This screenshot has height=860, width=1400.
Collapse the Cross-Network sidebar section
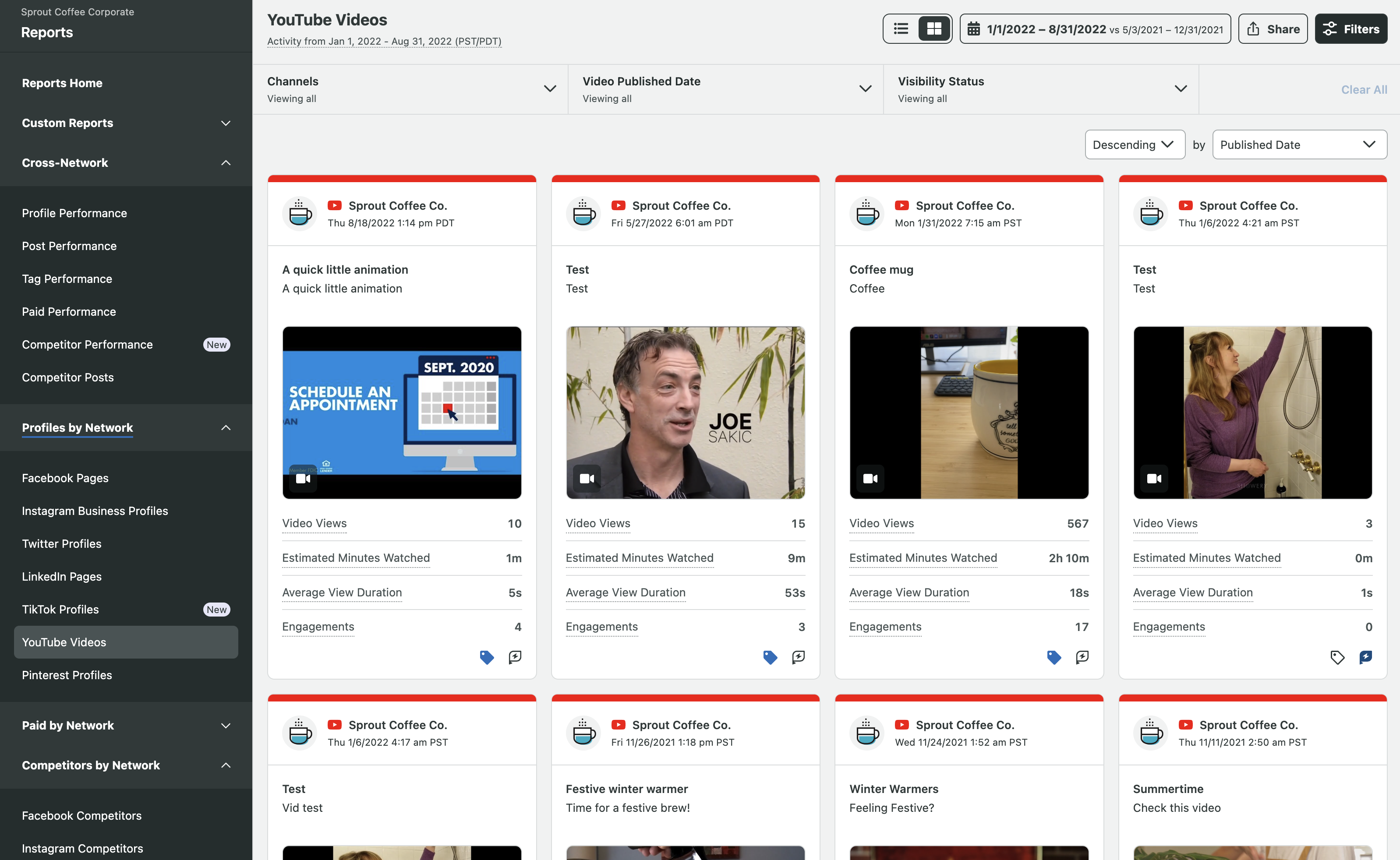pos(226,162)
